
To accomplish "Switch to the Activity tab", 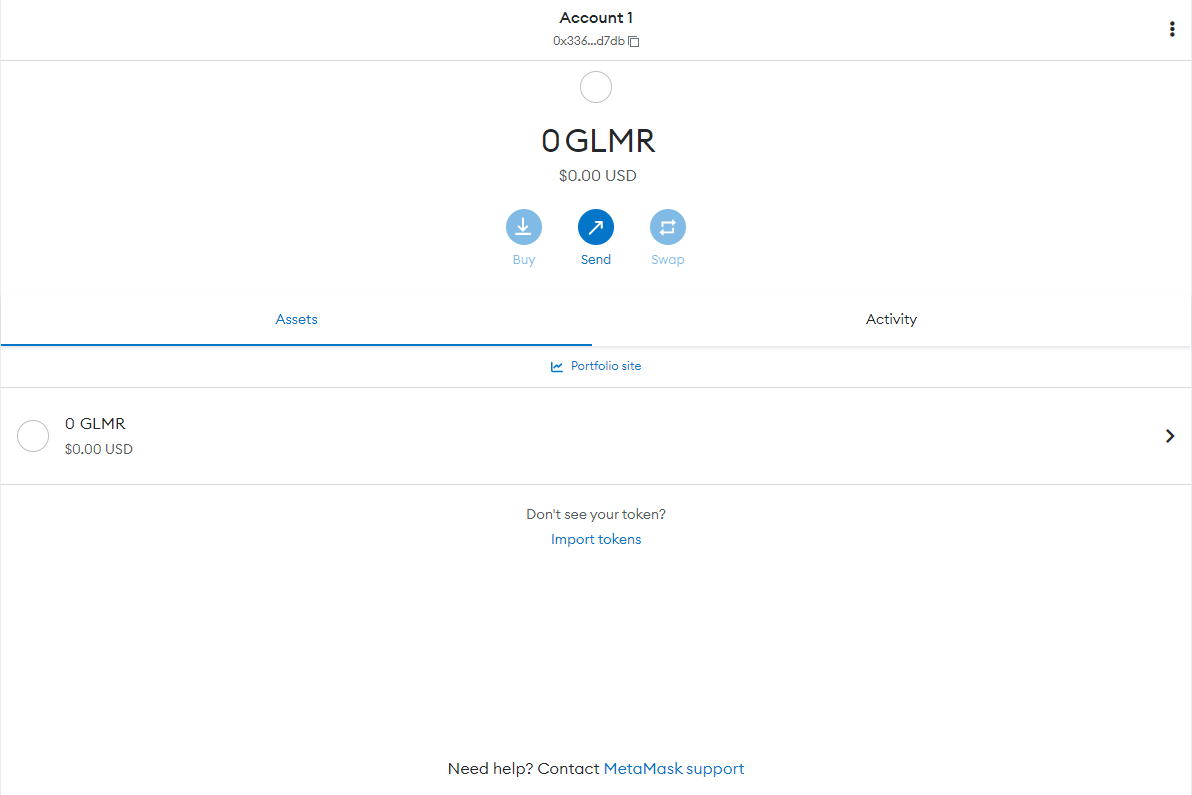I will pos(891,319).
